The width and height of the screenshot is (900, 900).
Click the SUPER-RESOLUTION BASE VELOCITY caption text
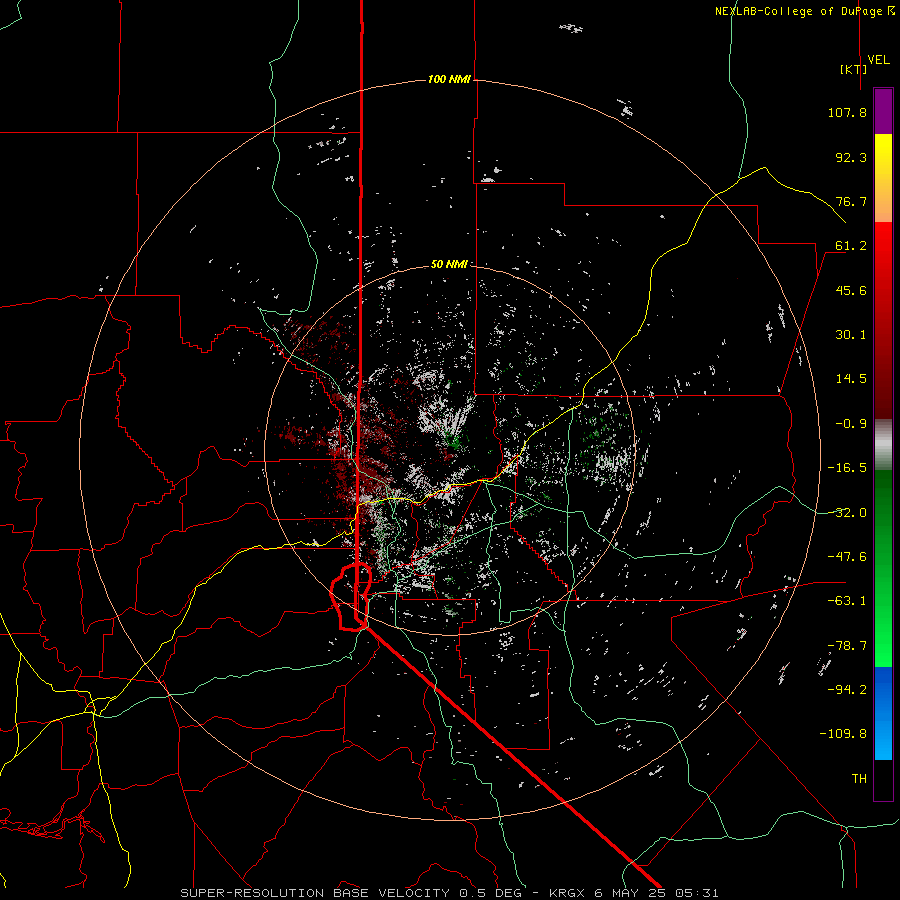pyautogui.click(x=315, y=893)
